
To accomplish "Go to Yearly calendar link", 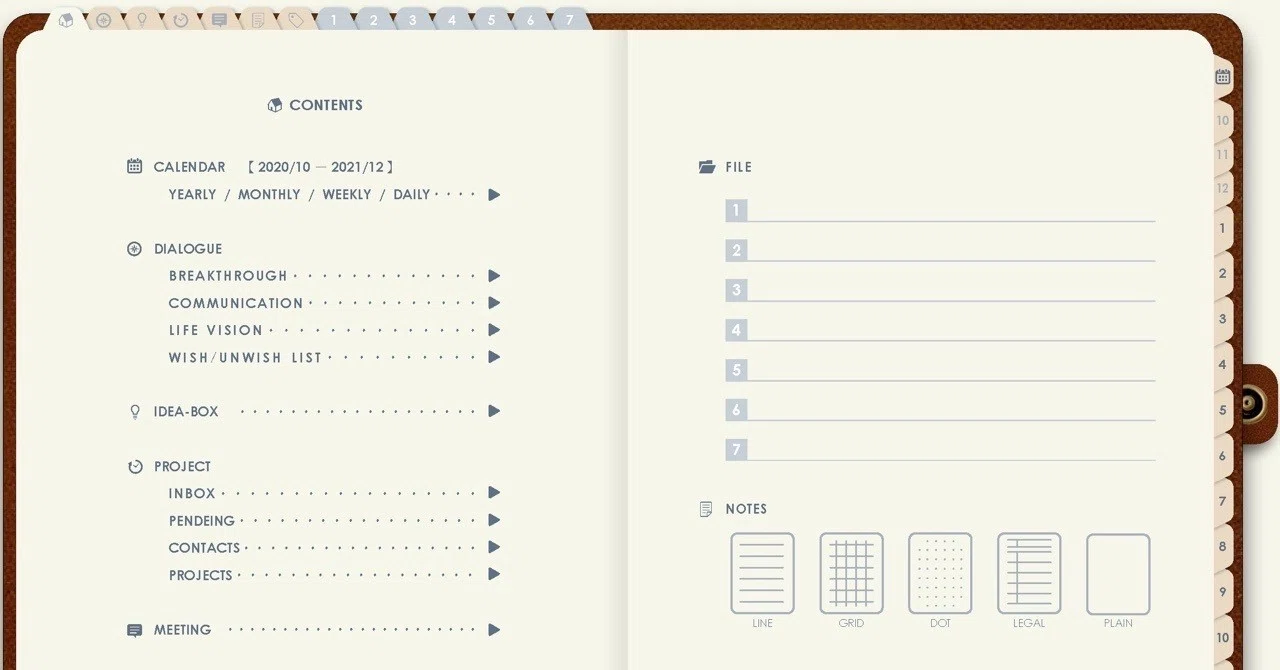I will point(193,195).
